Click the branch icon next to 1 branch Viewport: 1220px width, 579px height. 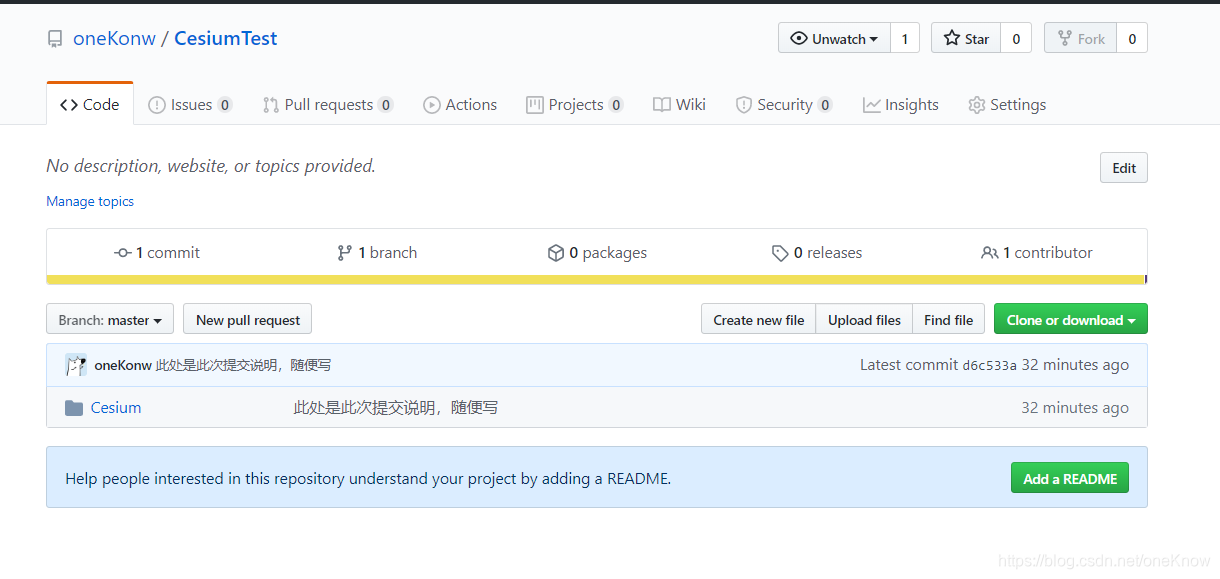[x=345, y=253]
